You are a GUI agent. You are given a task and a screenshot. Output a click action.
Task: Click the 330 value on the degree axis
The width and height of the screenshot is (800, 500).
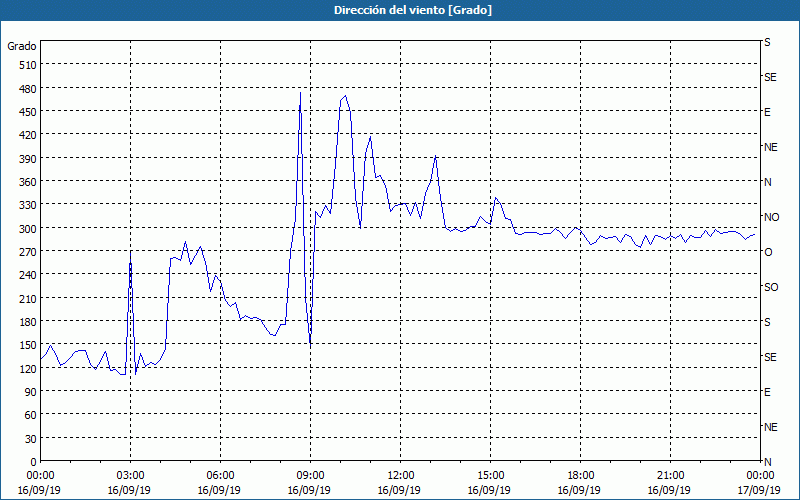click(28, 205)
